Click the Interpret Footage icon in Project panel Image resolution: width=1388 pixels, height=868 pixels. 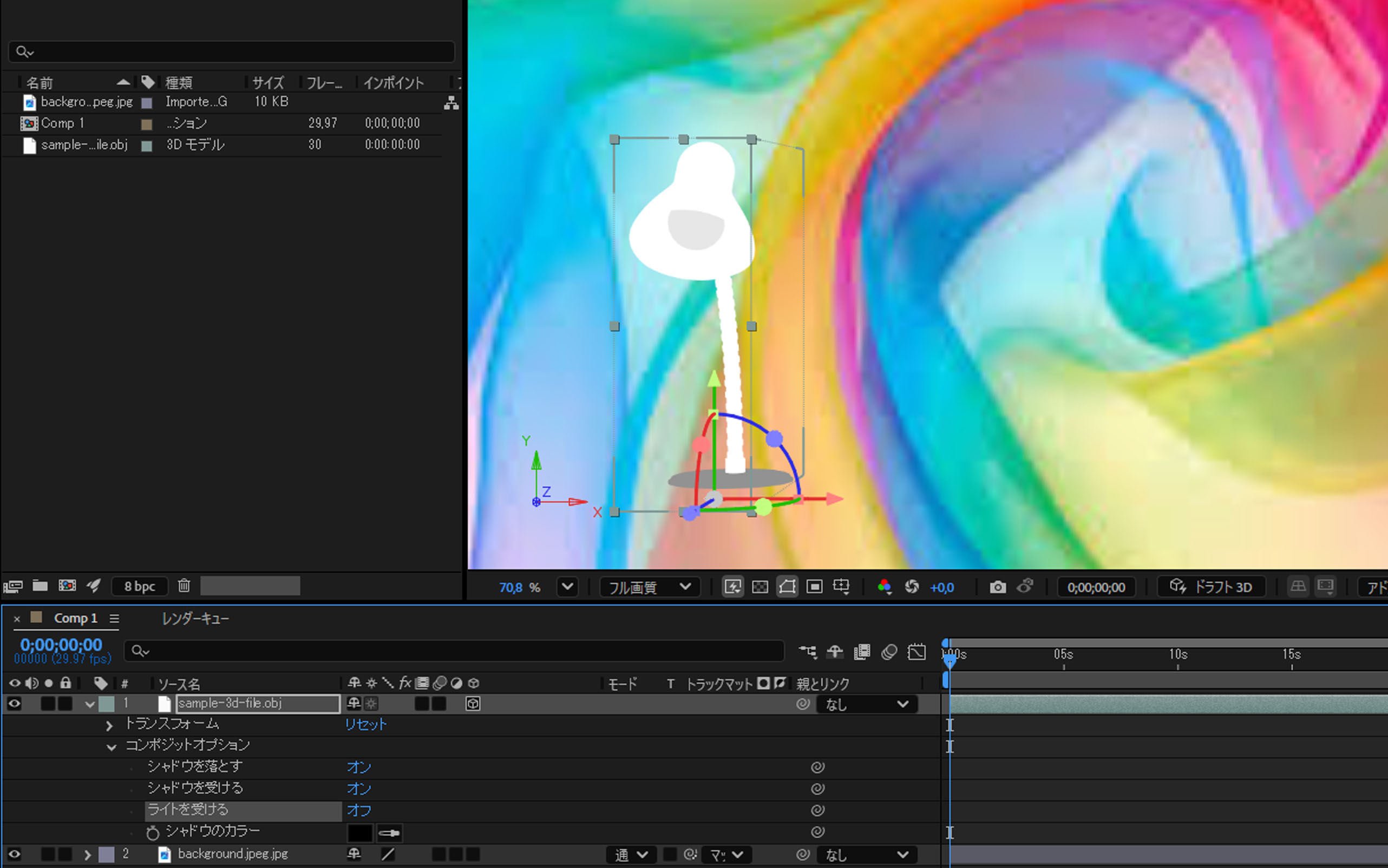pos(12,586)
